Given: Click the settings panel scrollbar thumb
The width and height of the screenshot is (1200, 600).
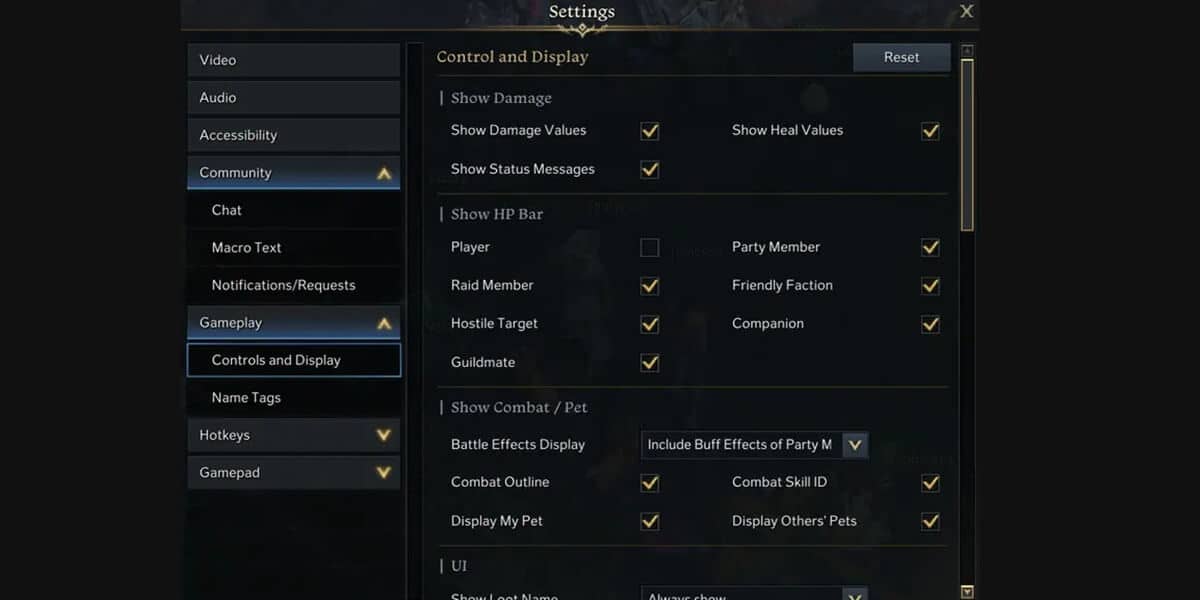Looking at the screenshot, I should (x=967, y=145).
